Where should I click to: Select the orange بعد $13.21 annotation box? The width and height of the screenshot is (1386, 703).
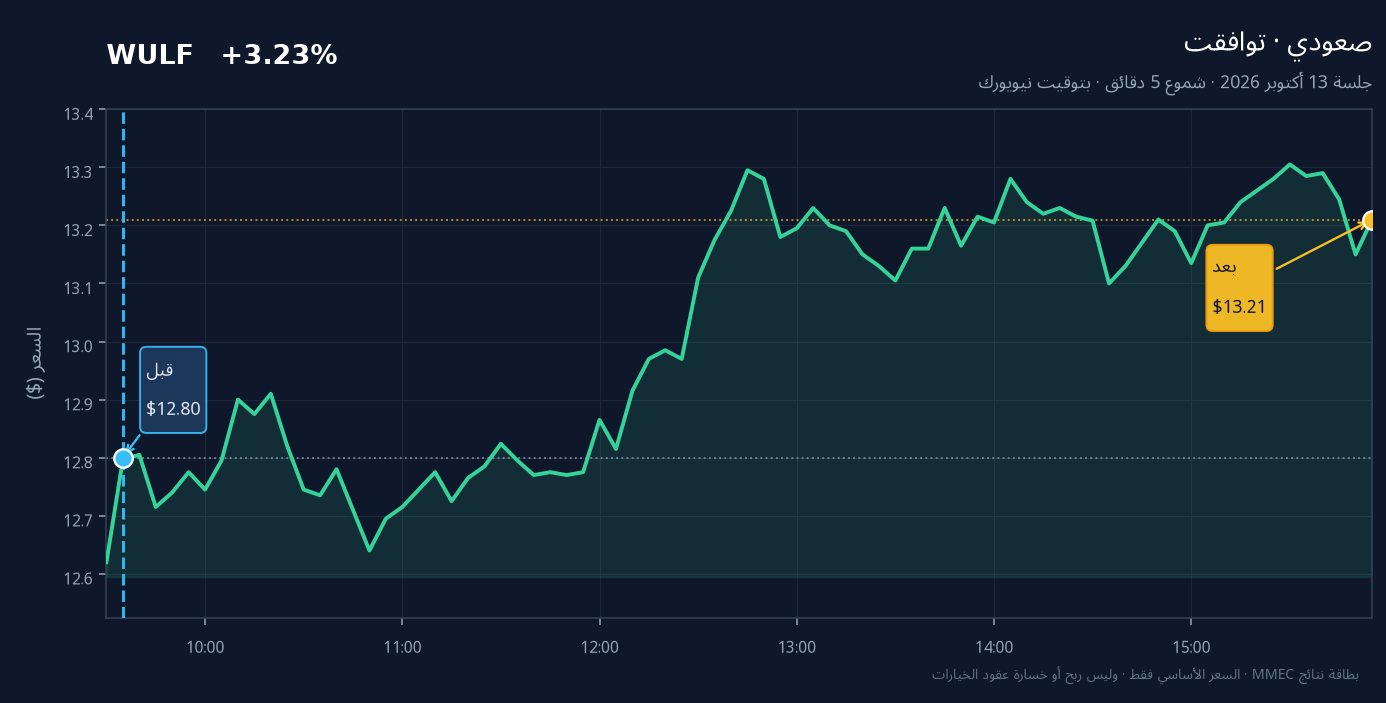click(x=1240, y=288)
